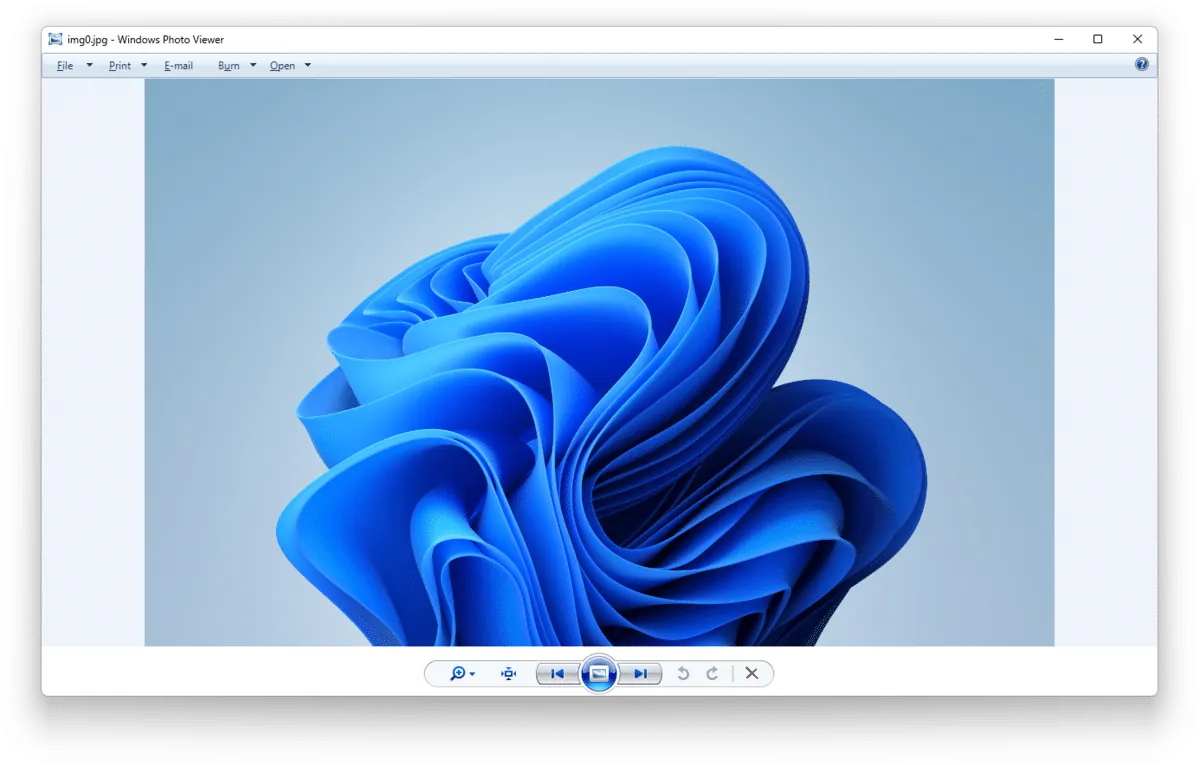Expand the Burn dropdown arrow
Viewport: 1200px width, 765px height.
(x=253, y=66)
